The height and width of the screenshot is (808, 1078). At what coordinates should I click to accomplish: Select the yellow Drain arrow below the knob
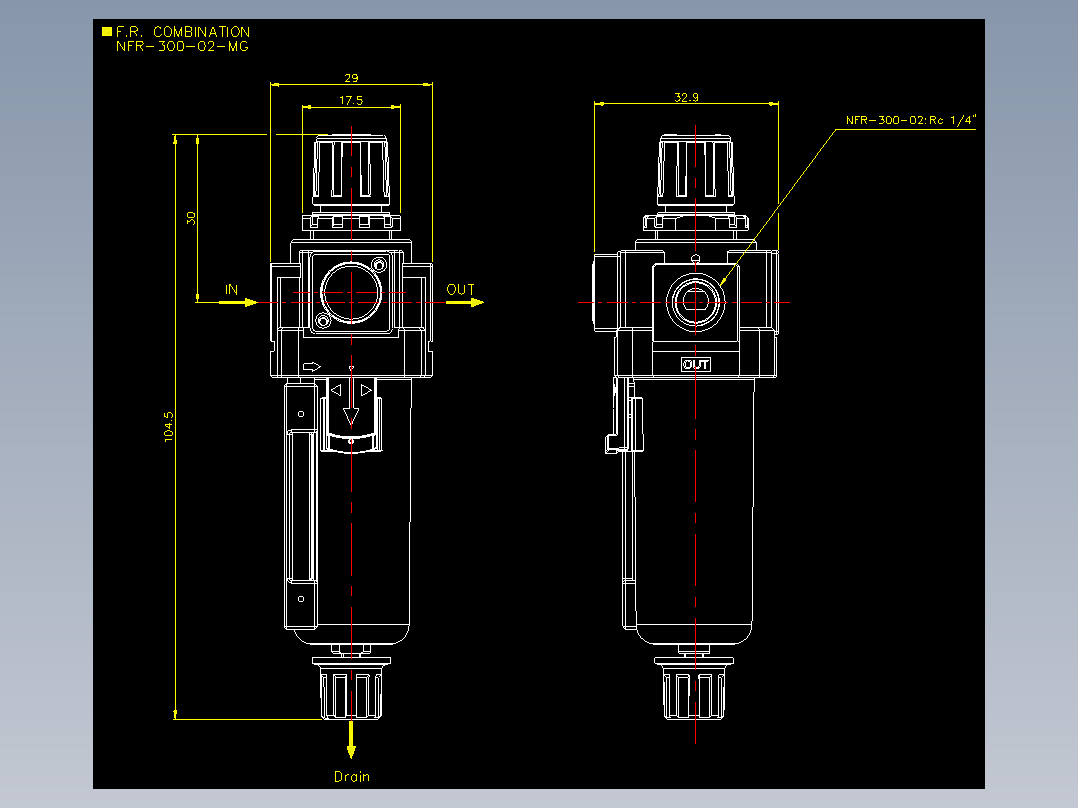click(x=351, y=739)
